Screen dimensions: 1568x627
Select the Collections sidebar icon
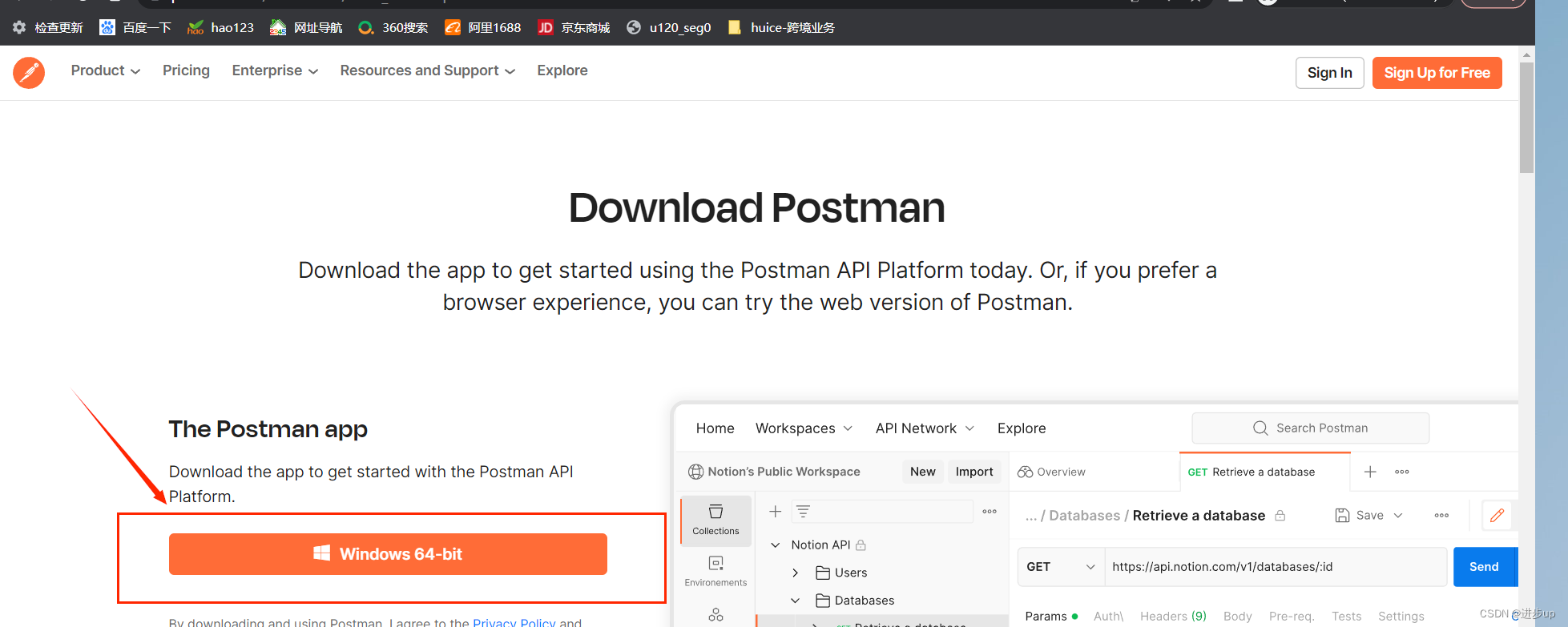[x=715, y=520]
